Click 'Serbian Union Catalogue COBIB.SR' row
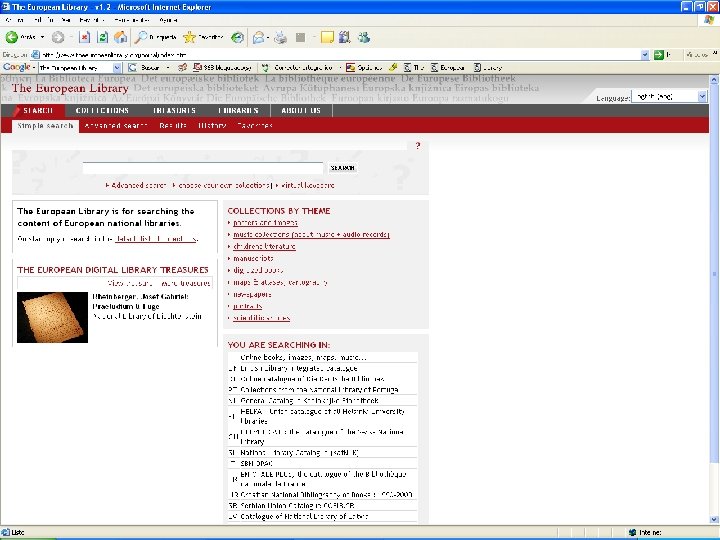The width and height of the screenshot is (720, 540). coord(322,506)
